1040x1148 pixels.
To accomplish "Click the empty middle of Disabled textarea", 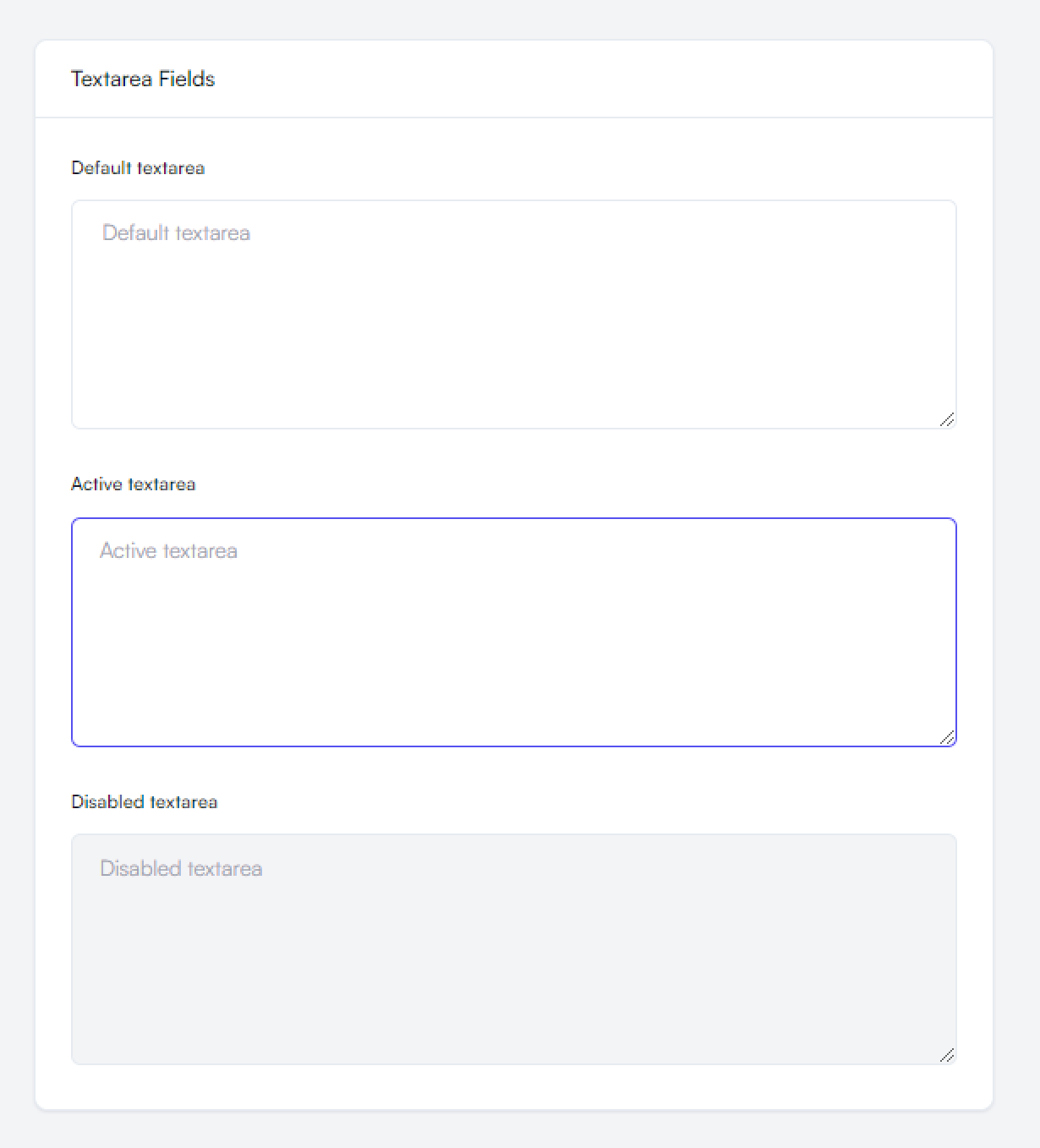I will tap(514, 949).
